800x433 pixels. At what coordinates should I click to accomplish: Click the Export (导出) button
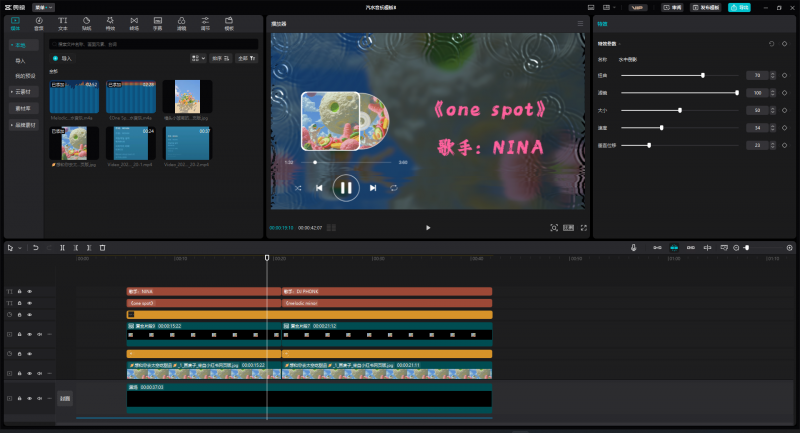click(x=738, y=7)
